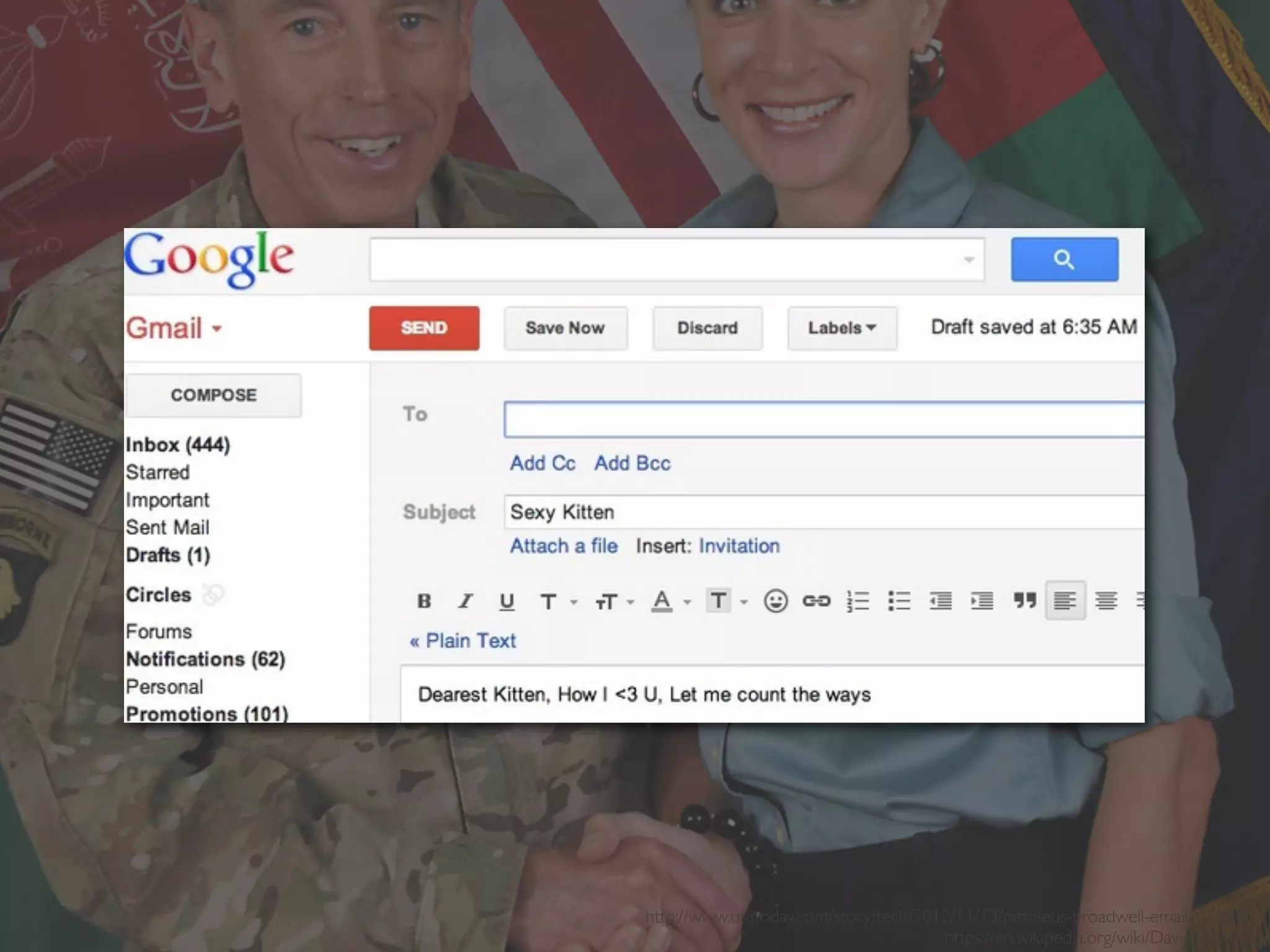
Task: Apply Italic formatting in compose toolbar
Action: tap(465, 601)
